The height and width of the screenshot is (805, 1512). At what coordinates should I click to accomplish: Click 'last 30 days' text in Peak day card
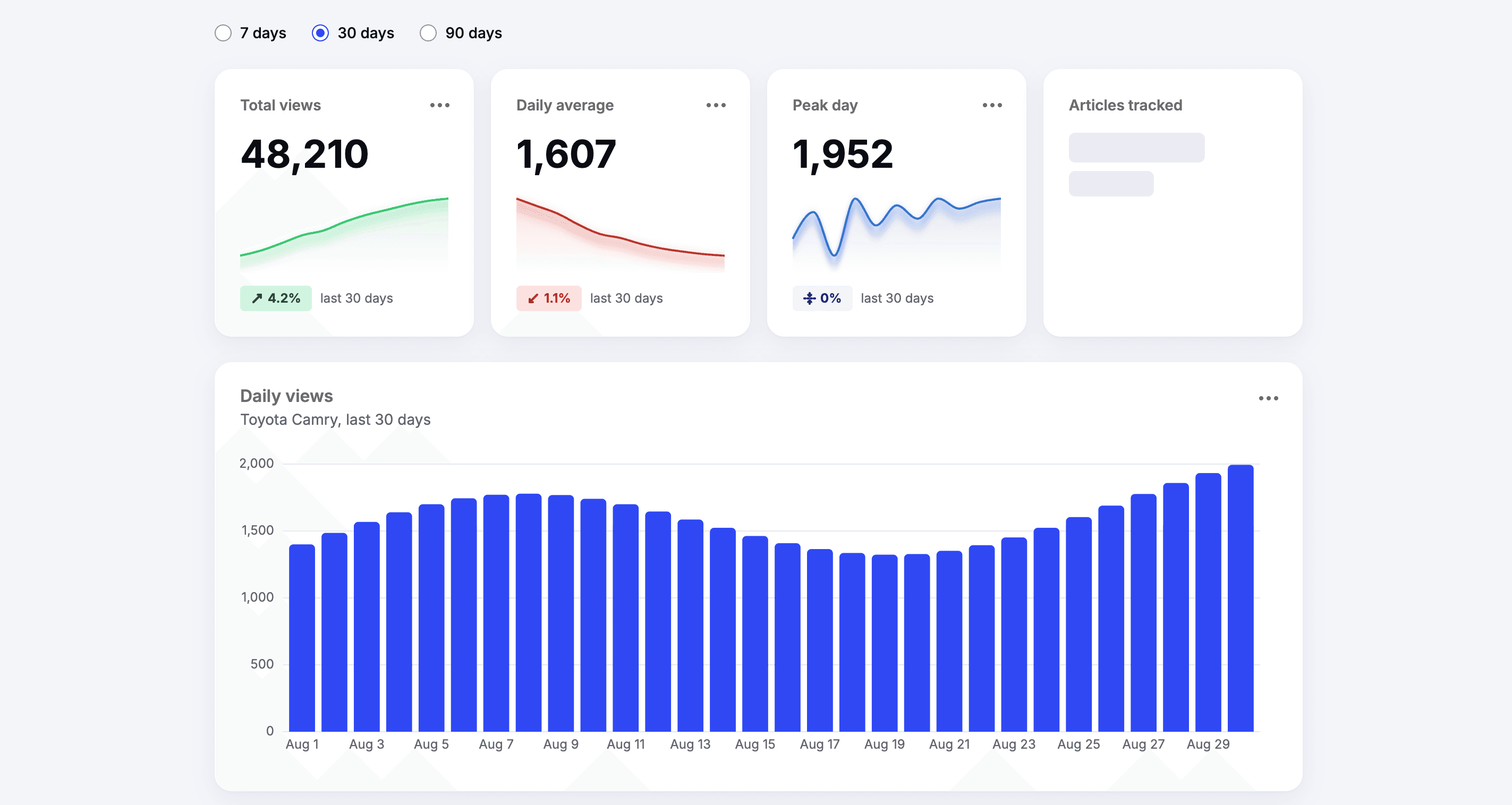point(897,298)
